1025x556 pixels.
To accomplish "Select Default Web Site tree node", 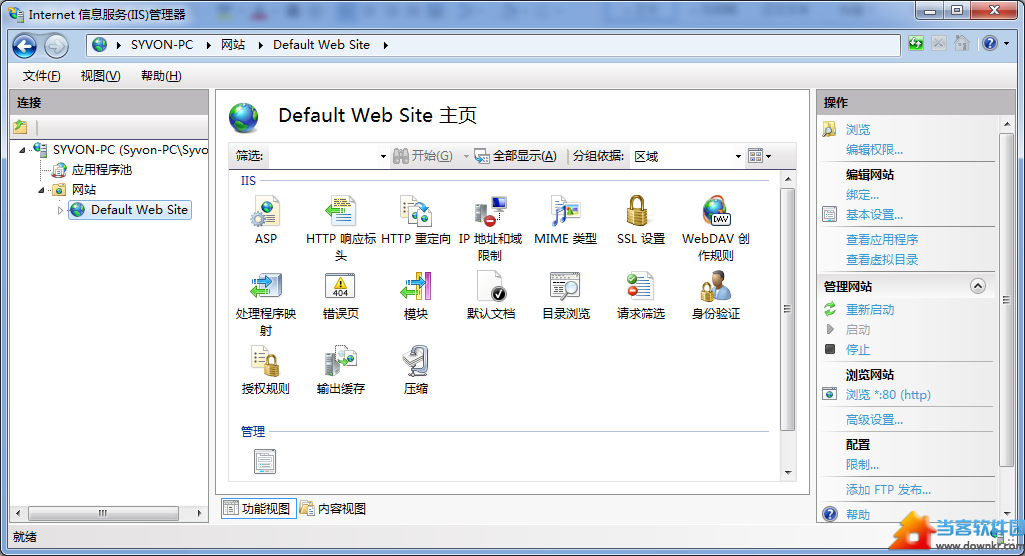I will 139,210.
